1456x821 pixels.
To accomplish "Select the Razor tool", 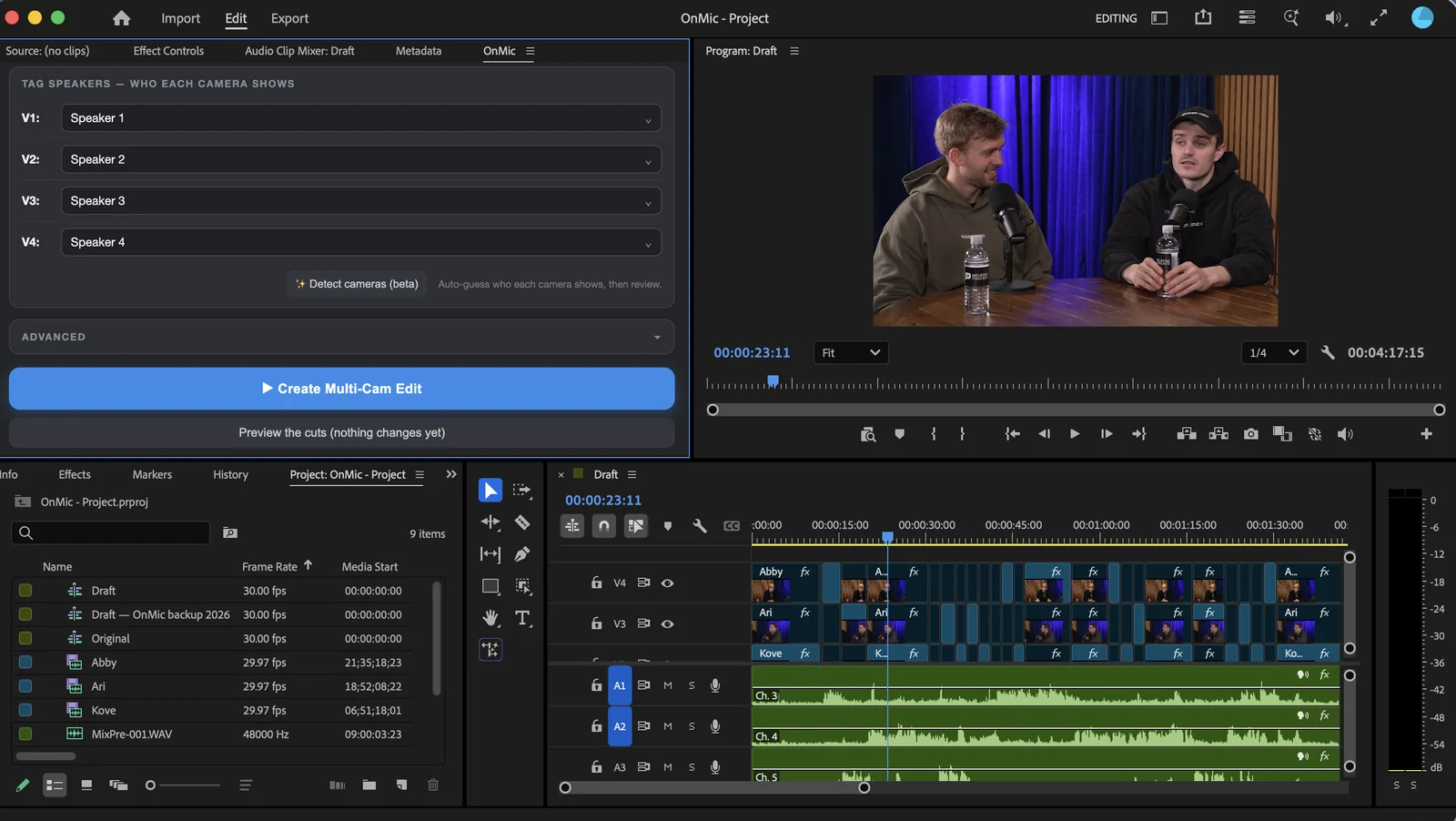I will 522,522.
